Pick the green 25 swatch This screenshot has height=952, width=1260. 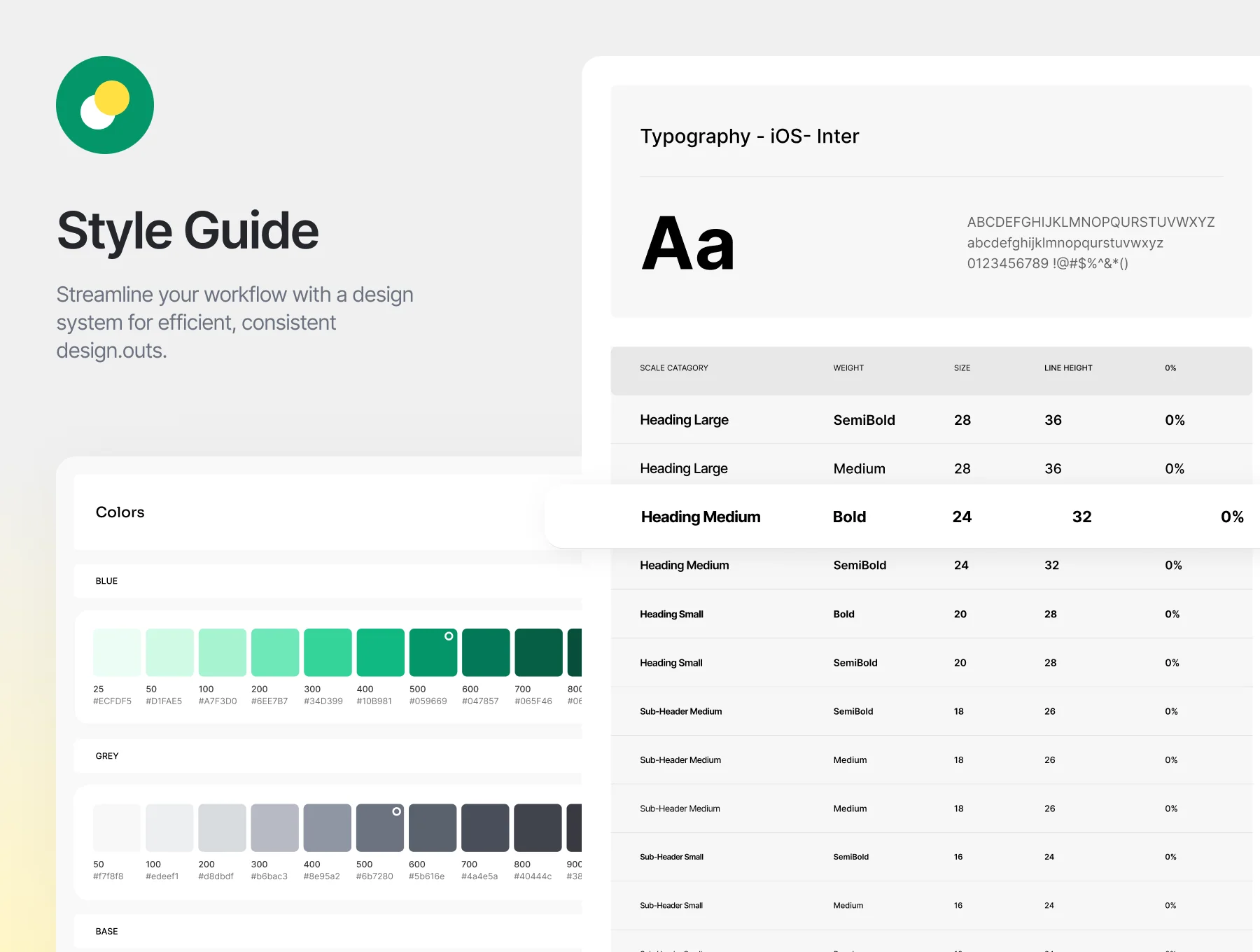click(x=117, y=652)
